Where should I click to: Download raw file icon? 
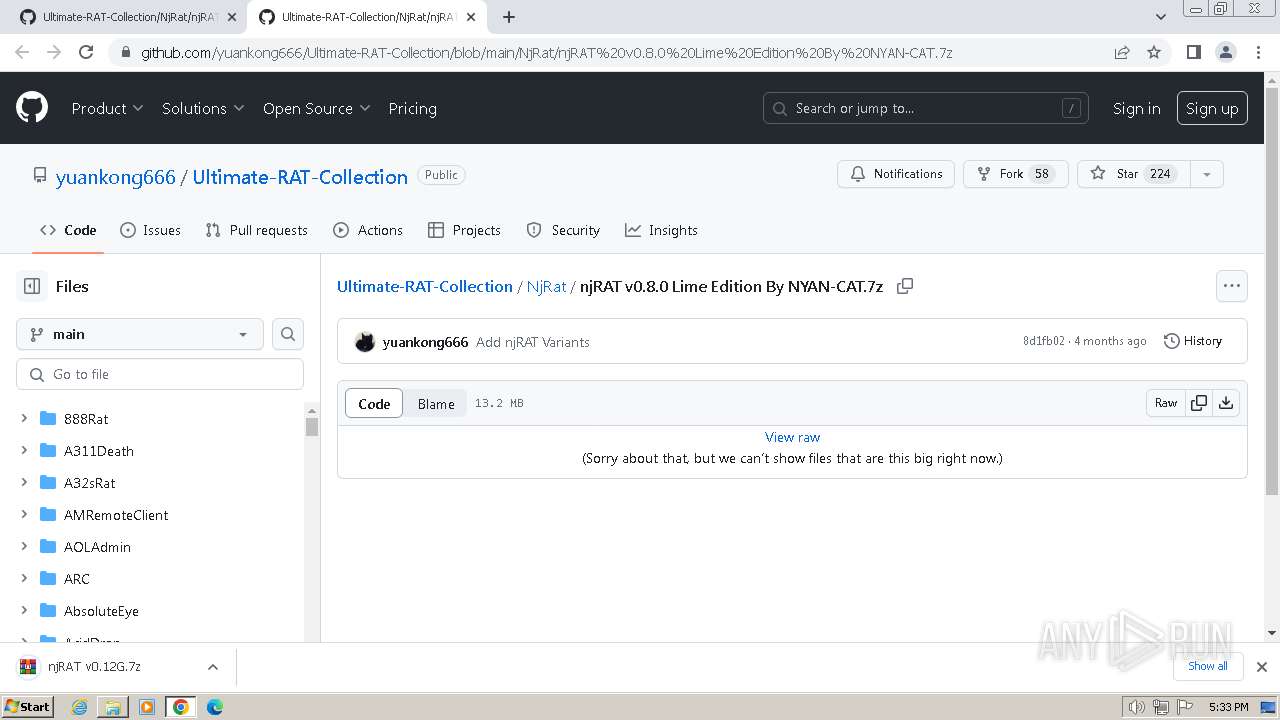click(x=1226, y=403)
